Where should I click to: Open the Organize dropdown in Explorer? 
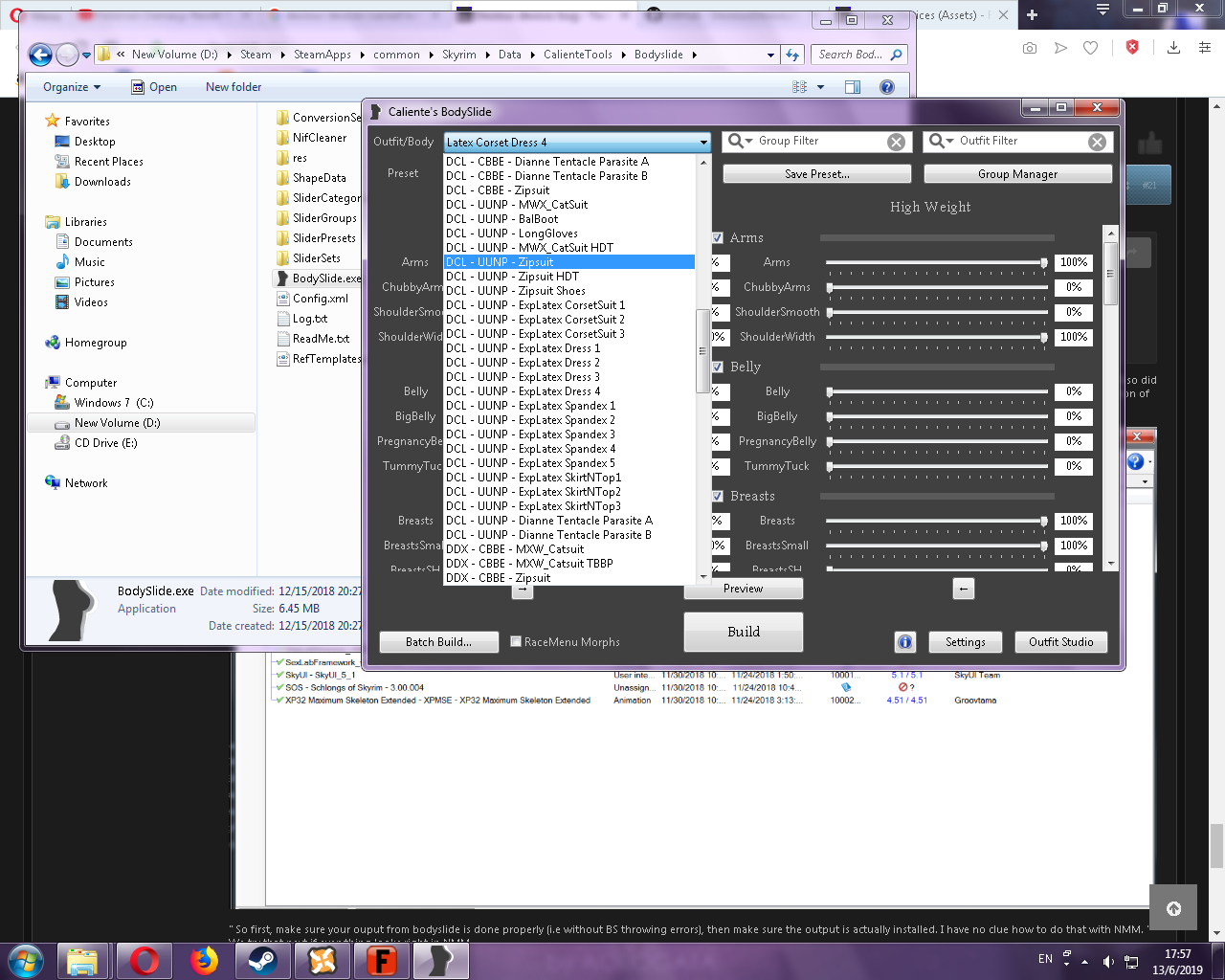72,87
